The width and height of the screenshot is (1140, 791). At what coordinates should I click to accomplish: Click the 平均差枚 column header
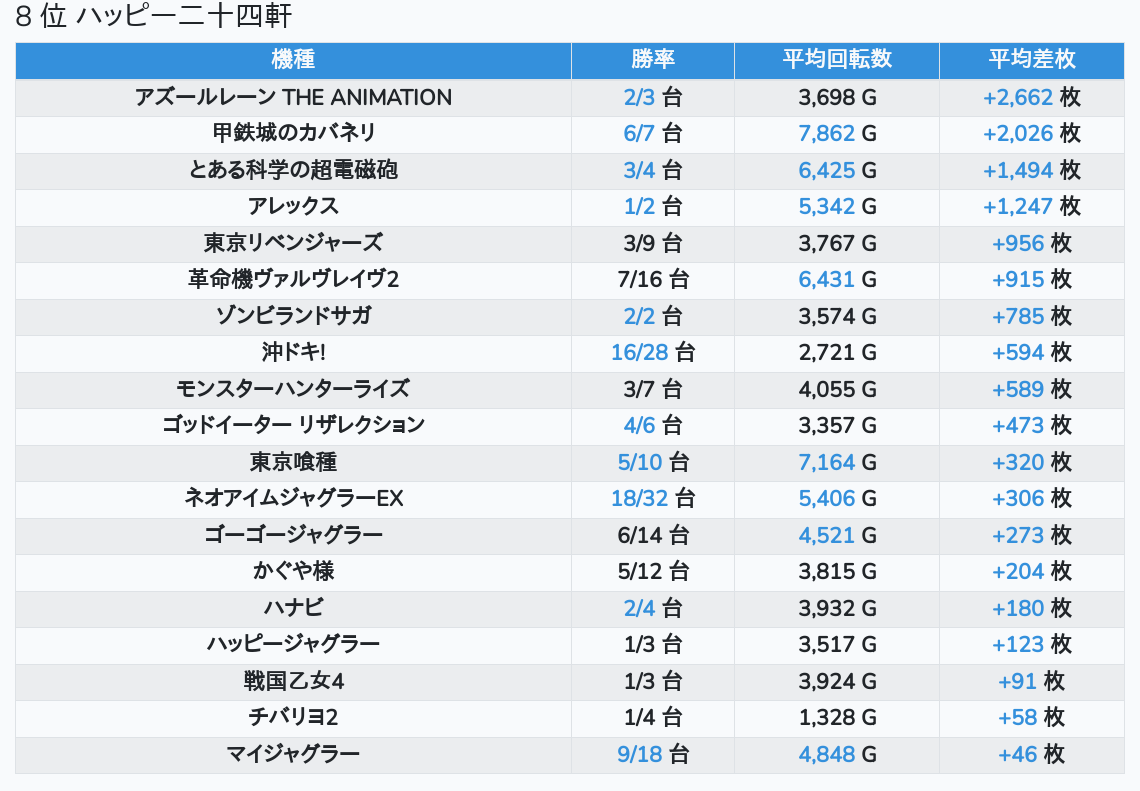tap(1032, 60)
